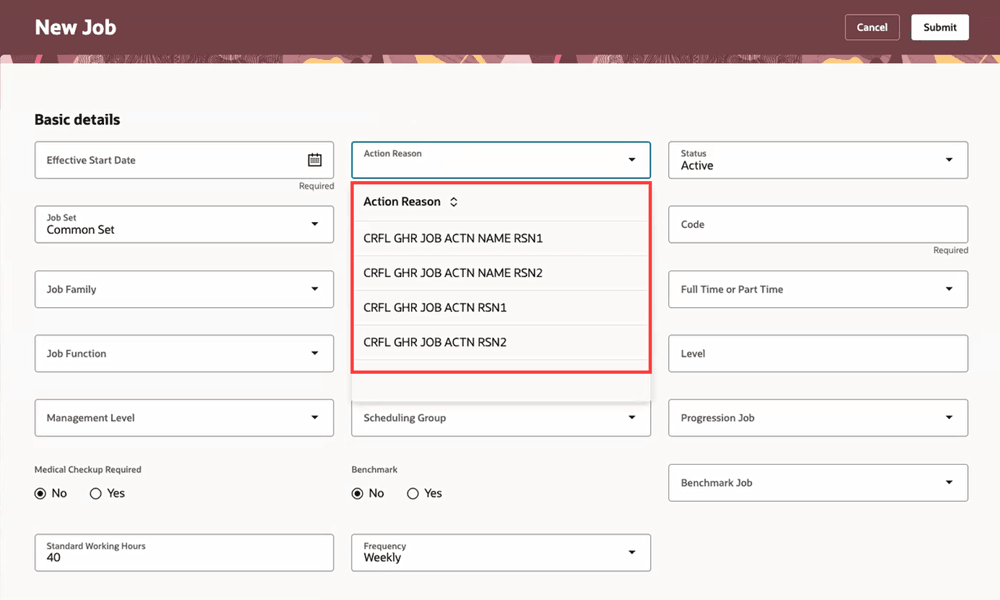Select No for Benchmark
Image resolution: width=1000 pixels, height=600 pixels.
click(357, 493)
